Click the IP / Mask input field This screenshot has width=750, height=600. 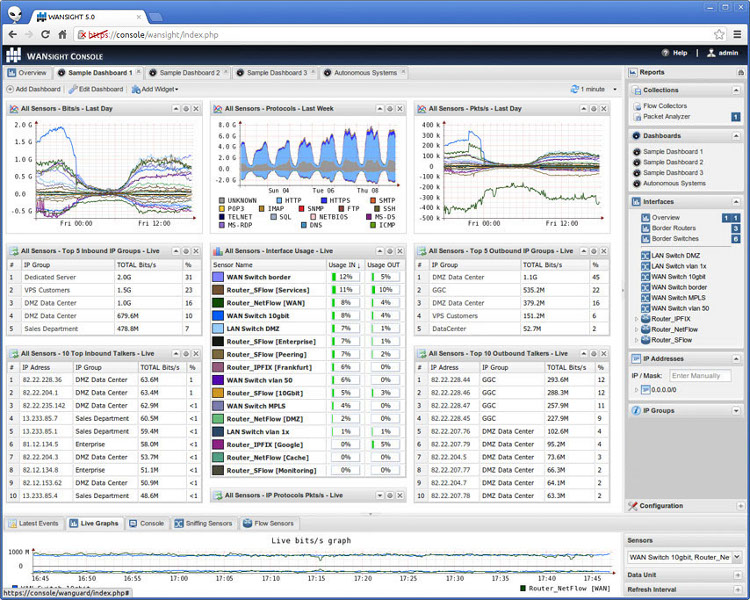(700, 376)
